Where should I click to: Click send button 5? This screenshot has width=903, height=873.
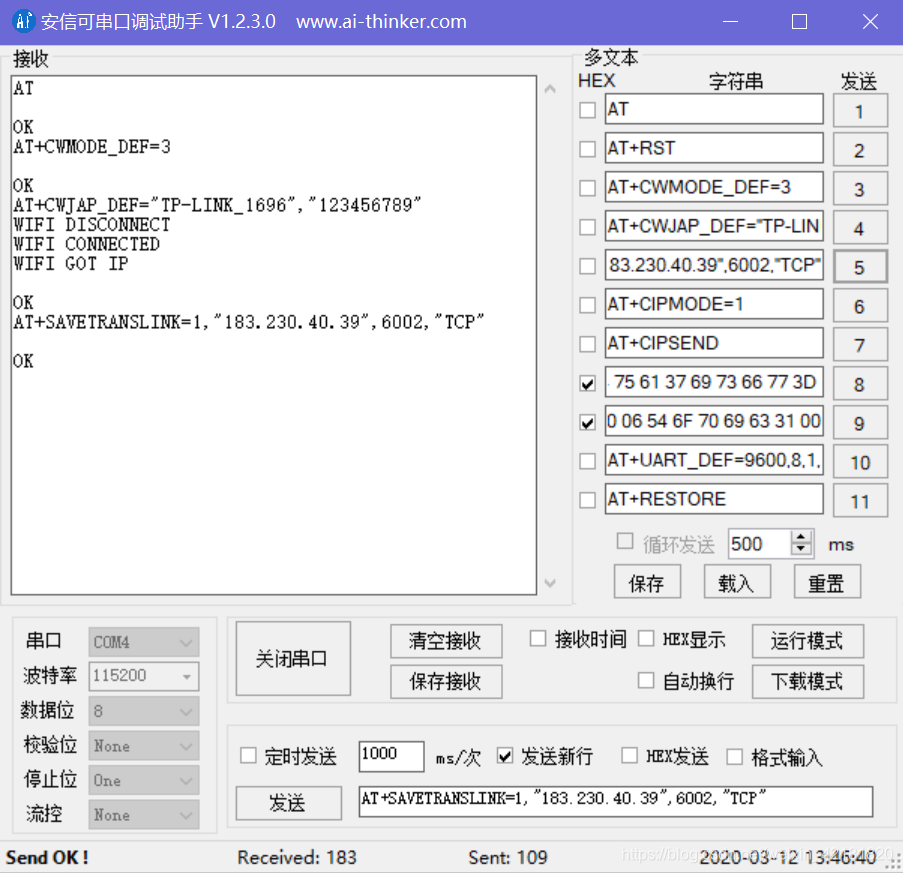860,267
